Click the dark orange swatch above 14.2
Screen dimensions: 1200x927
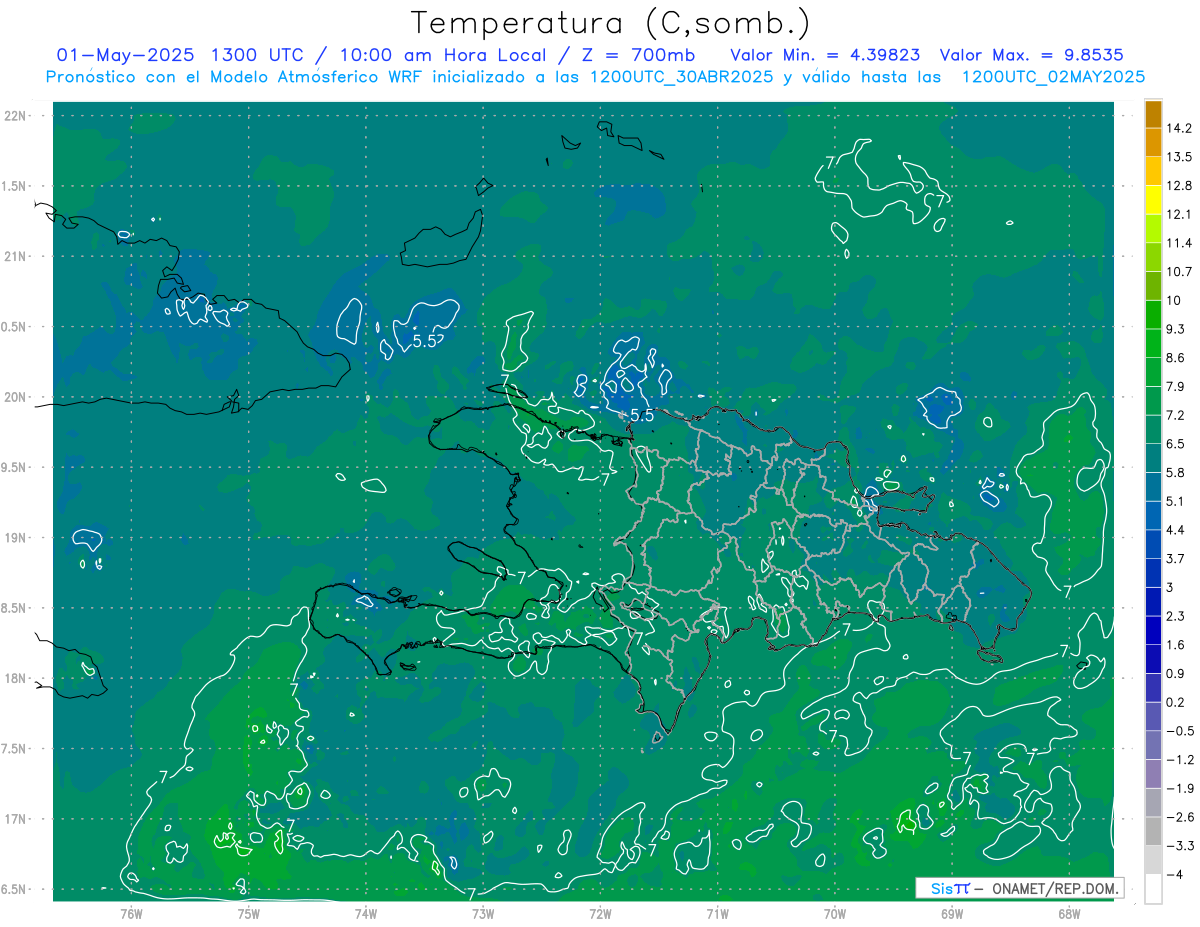(x=1153, y=115)
